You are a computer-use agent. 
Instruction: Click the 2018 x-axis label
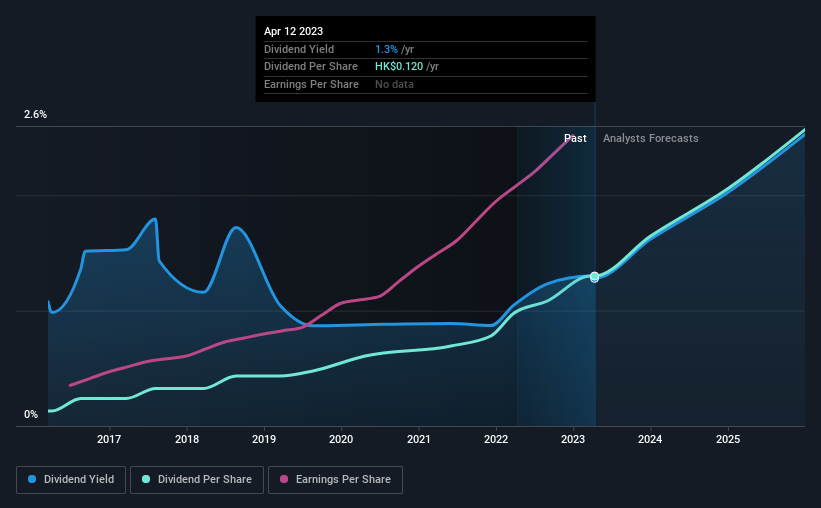click(x=187, y=439)
